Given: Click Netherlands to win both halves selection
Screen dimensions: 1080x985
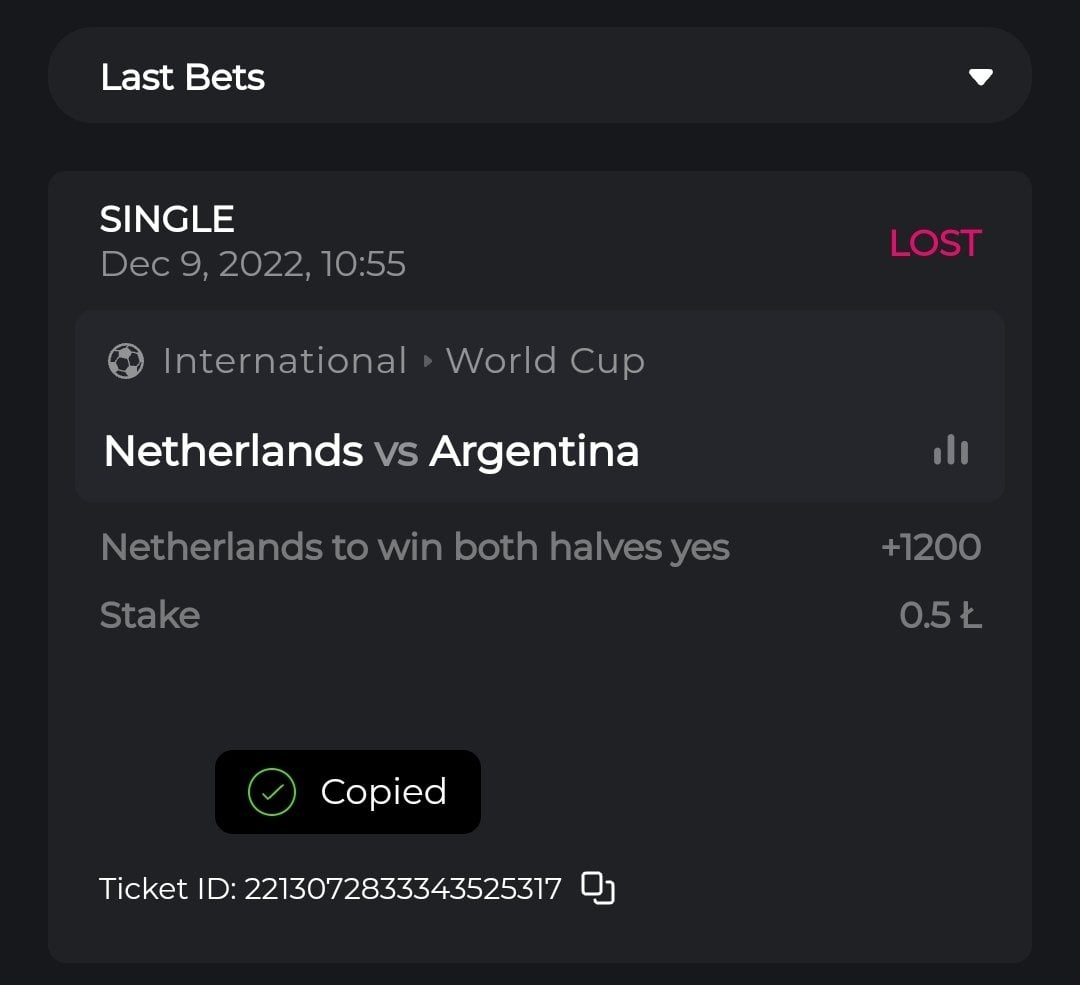Looking at the screenshot, I should pyautogui.click(x=414, y=547).
